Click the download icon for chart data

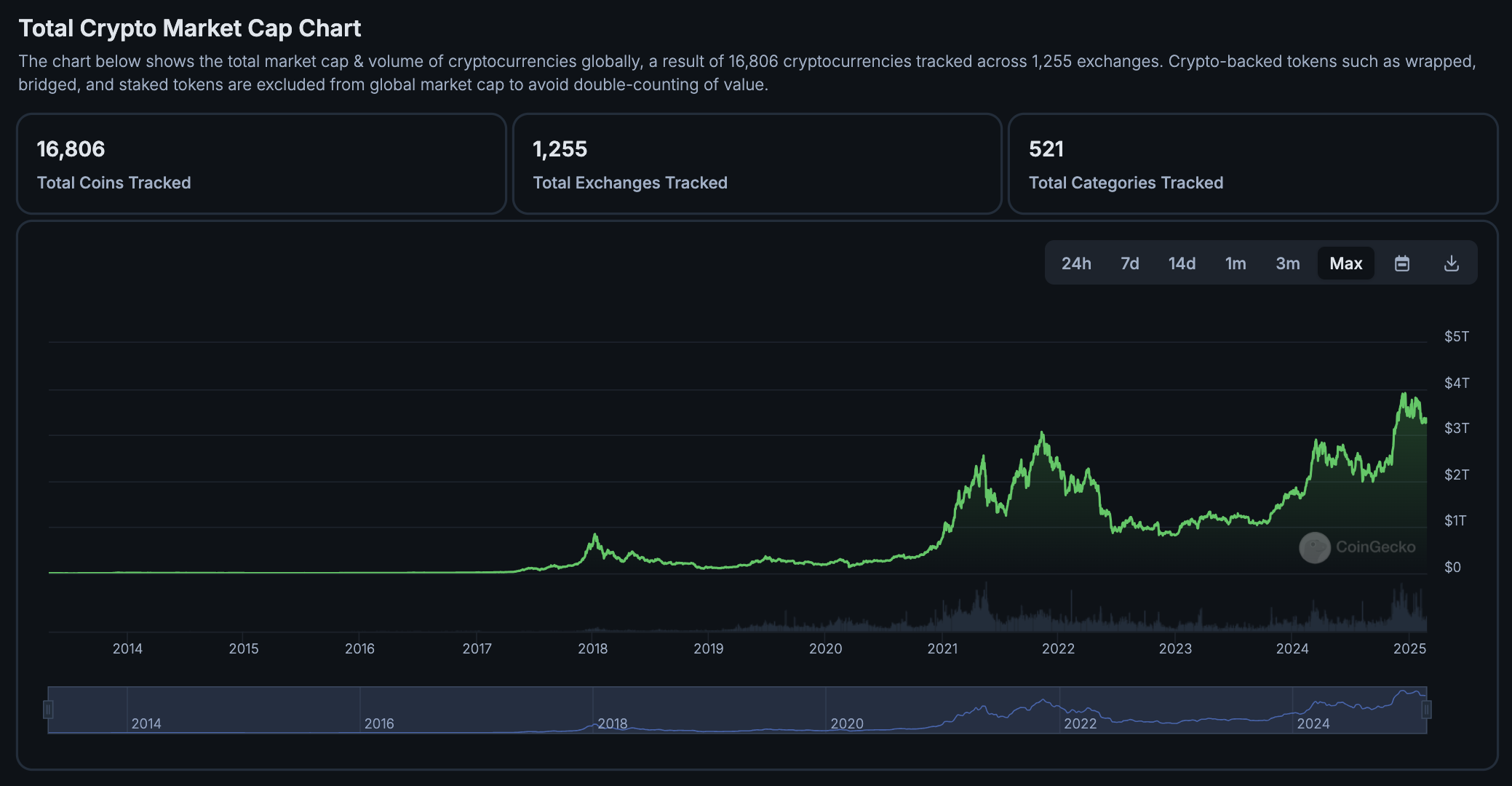(1451, 262)
